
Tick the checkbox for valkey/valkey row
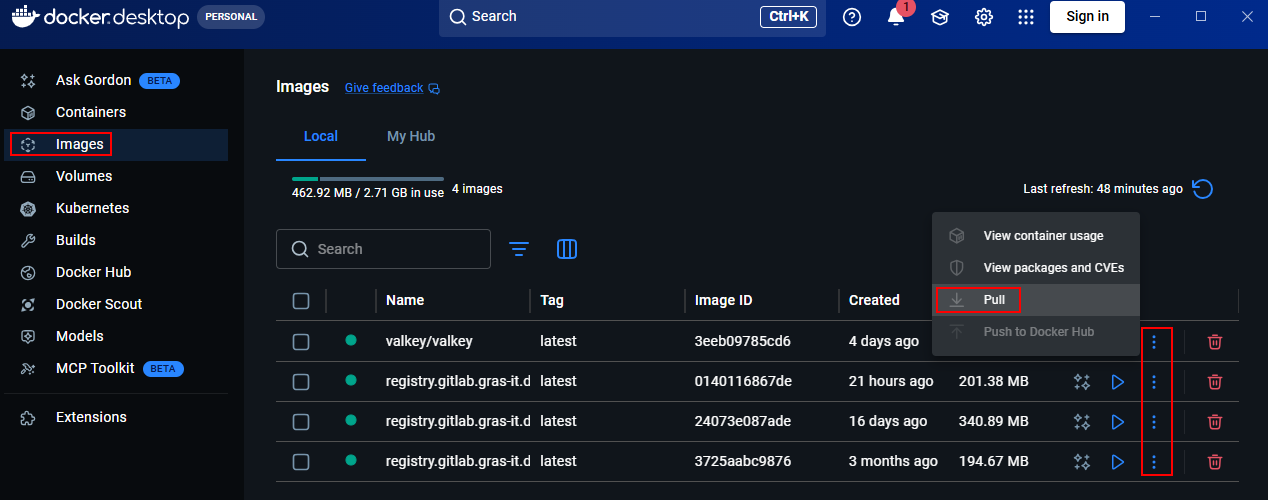[301, 342]
